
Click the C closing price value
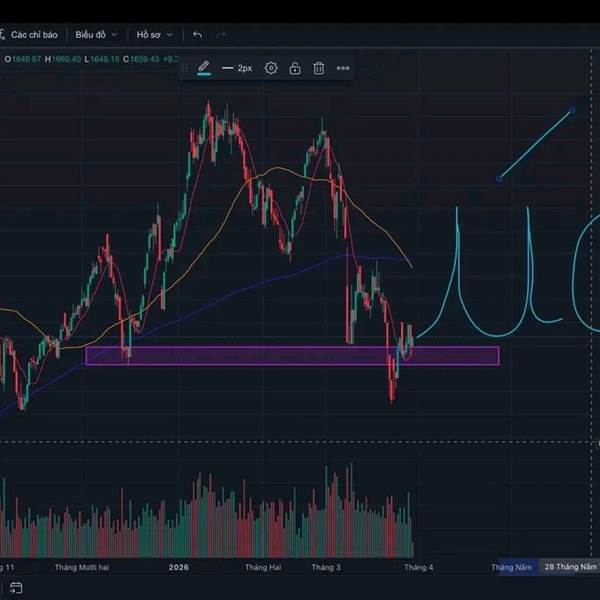144,59
